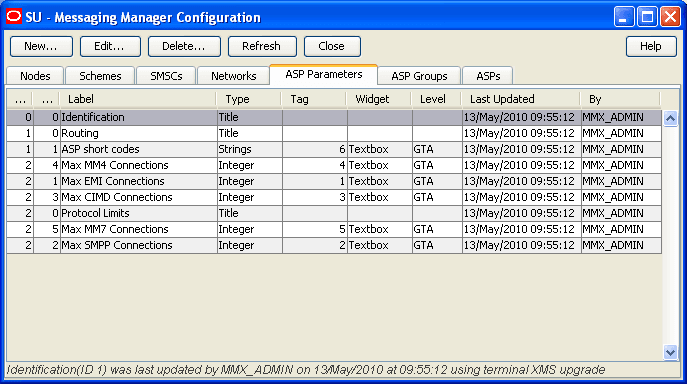Image resolution: width=687 pixels, height=384 pixels.
Task: Click the By column header
Action: coord(620,99)
